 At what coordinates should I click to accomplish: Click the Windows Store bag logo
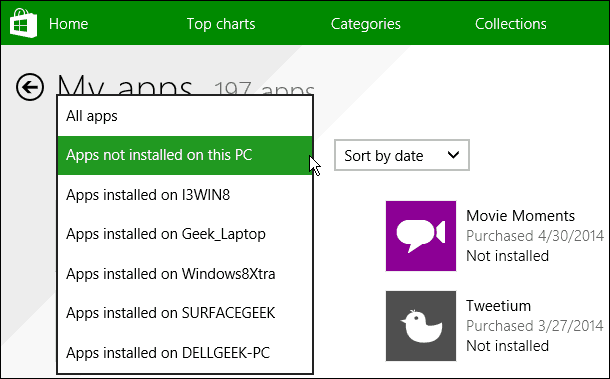point(23,23)
